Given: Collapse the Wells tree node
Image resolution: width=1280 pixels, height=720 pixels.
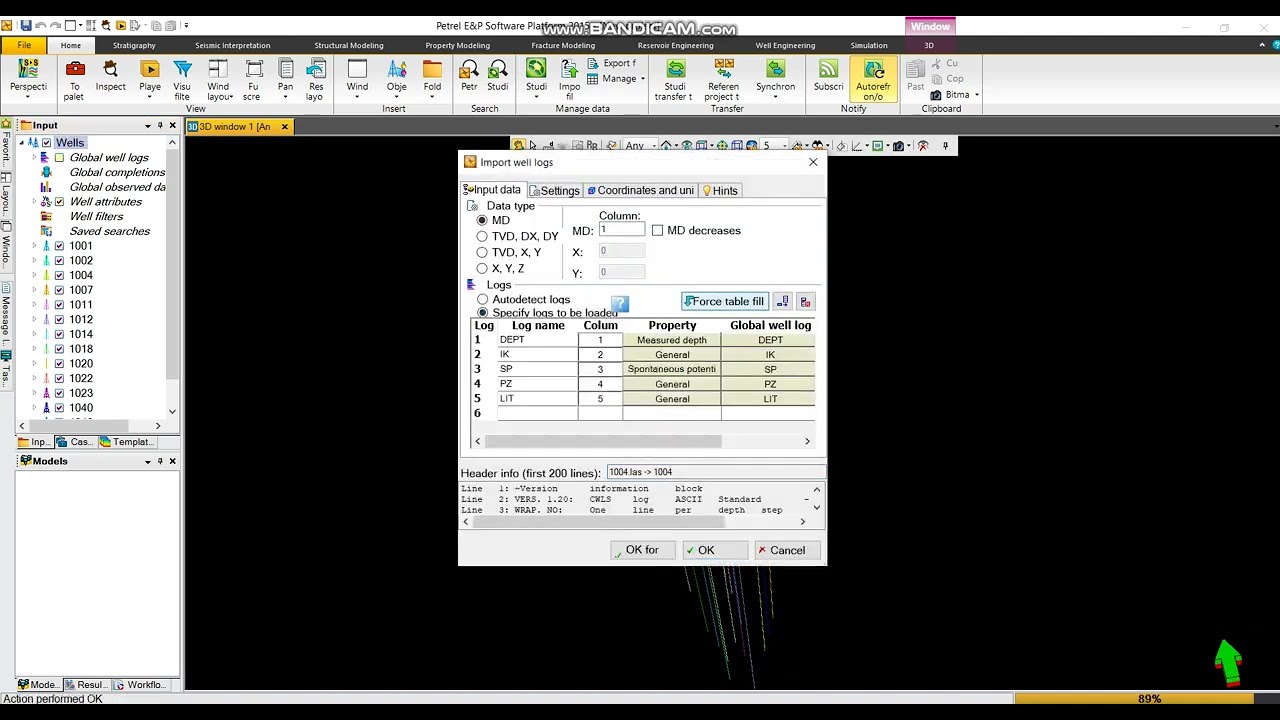Looking at the screenshot, I should [x=22, y=143].
